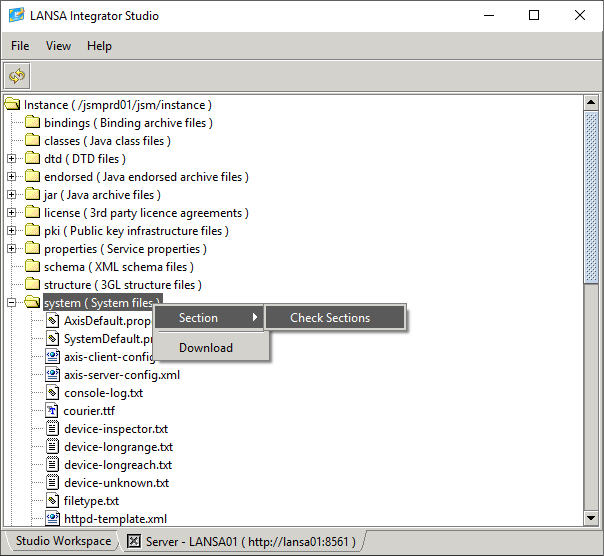The height and width of the screenshot is (556, 604).
Task: Choose Check Sections from the submenu
Action: [x=330, y=318]
